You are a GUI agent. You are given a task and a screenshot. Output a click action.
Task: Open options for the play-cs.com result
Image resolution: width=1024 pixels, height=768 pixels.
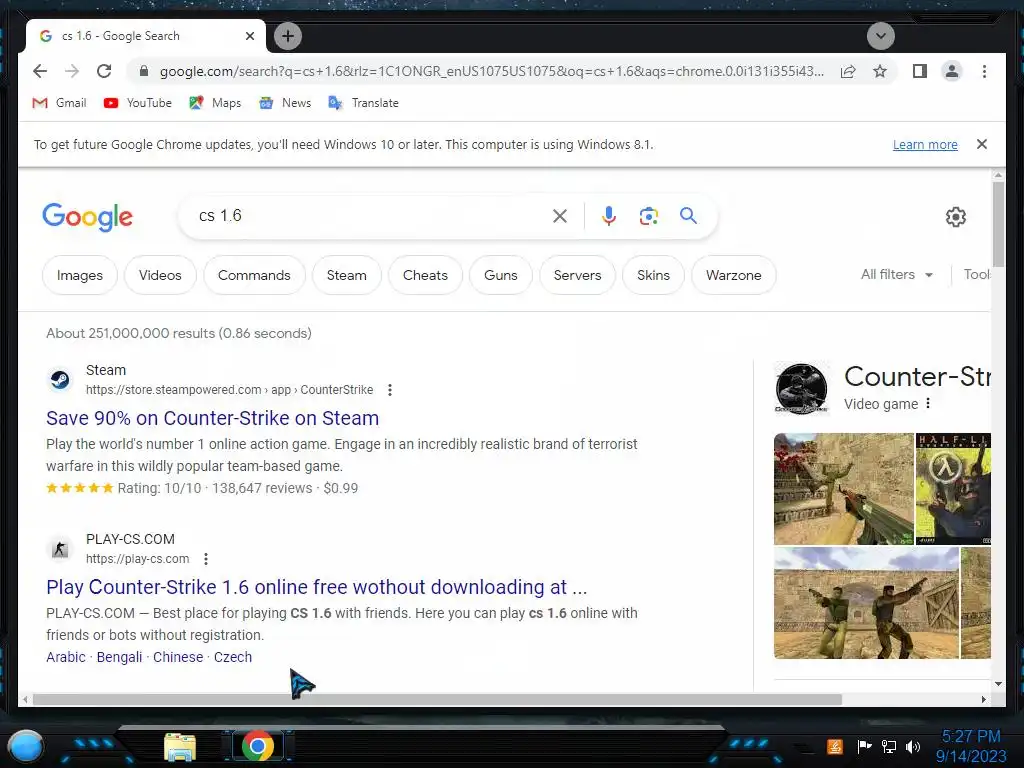tap(206, 559)
